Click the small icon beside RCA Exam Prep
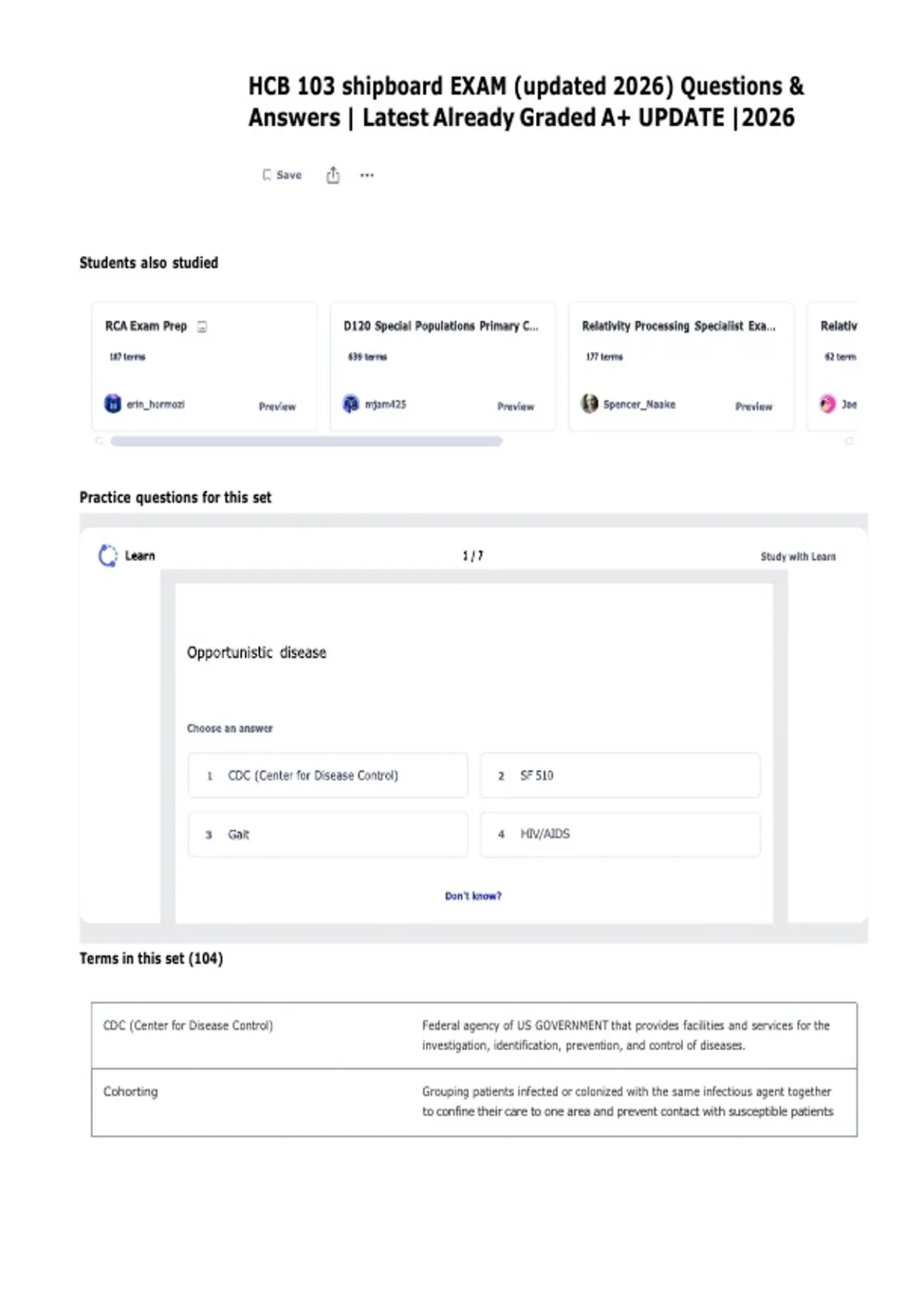 (202, 326)
